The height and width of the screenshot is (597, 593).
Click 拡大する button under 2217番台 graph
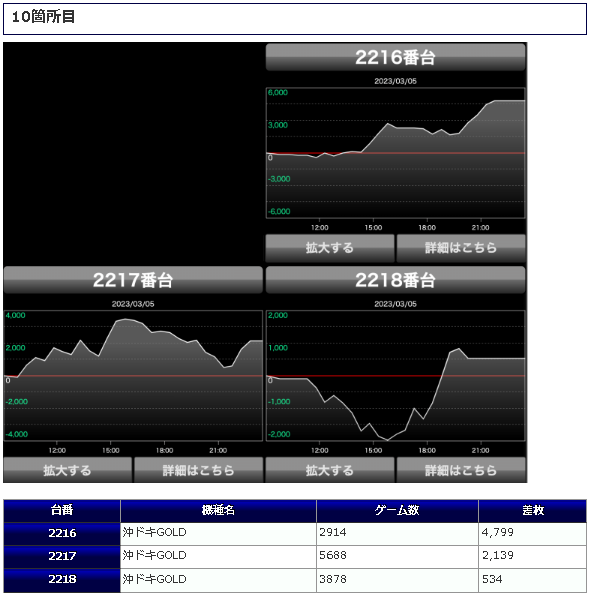67,470
